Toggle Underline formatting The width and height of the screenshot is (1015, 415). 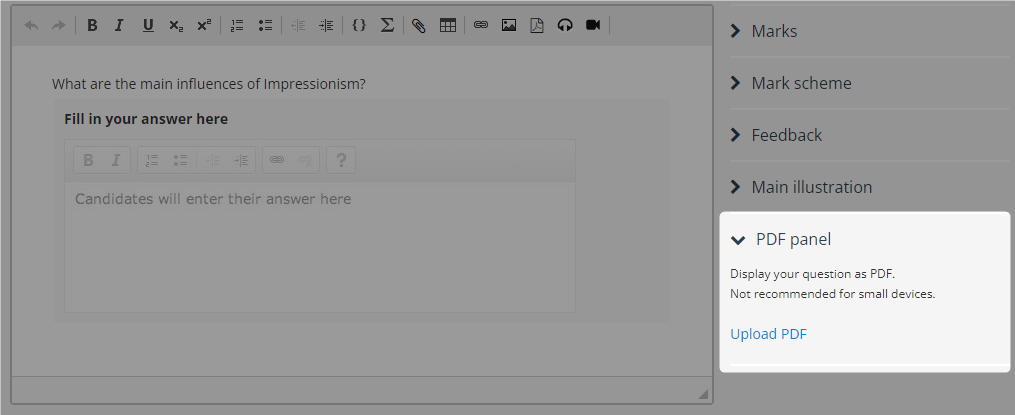148,25
